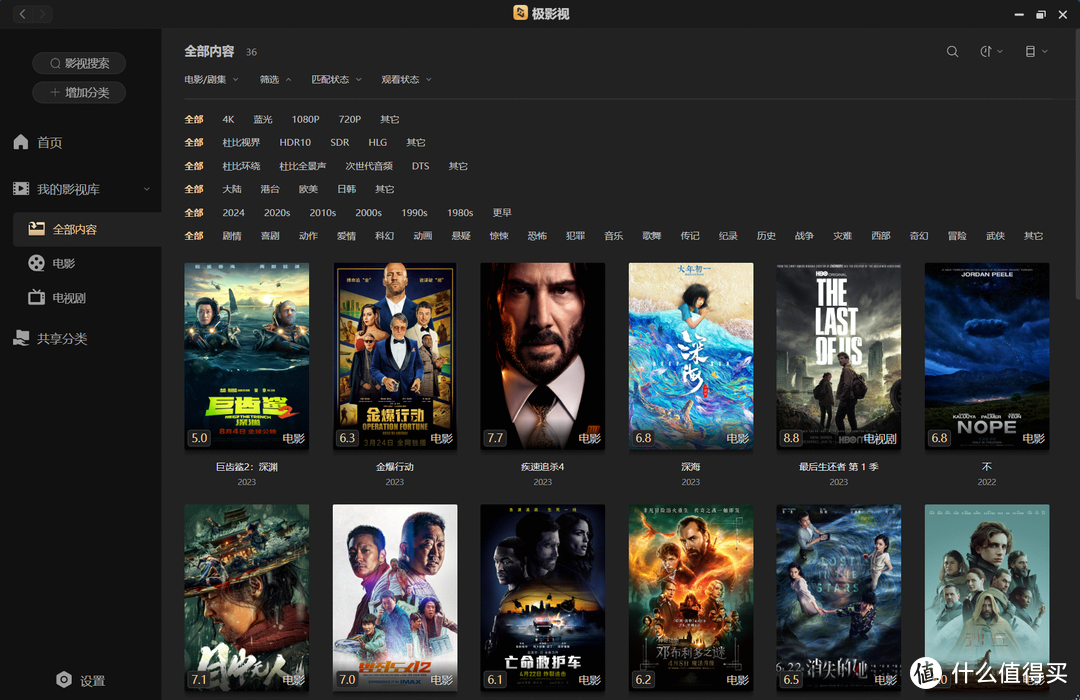Open 电影 via the film reel icon
Viewport: 1080px width, 700px height.
[x=37, y=263]
